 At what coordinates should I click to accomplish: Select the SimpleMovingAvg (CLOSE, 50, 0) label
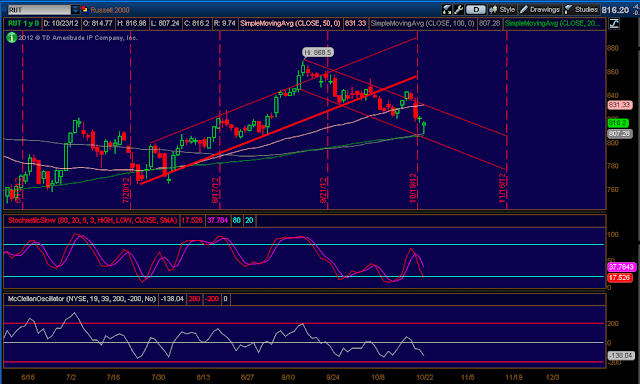(x=290, y=24)
